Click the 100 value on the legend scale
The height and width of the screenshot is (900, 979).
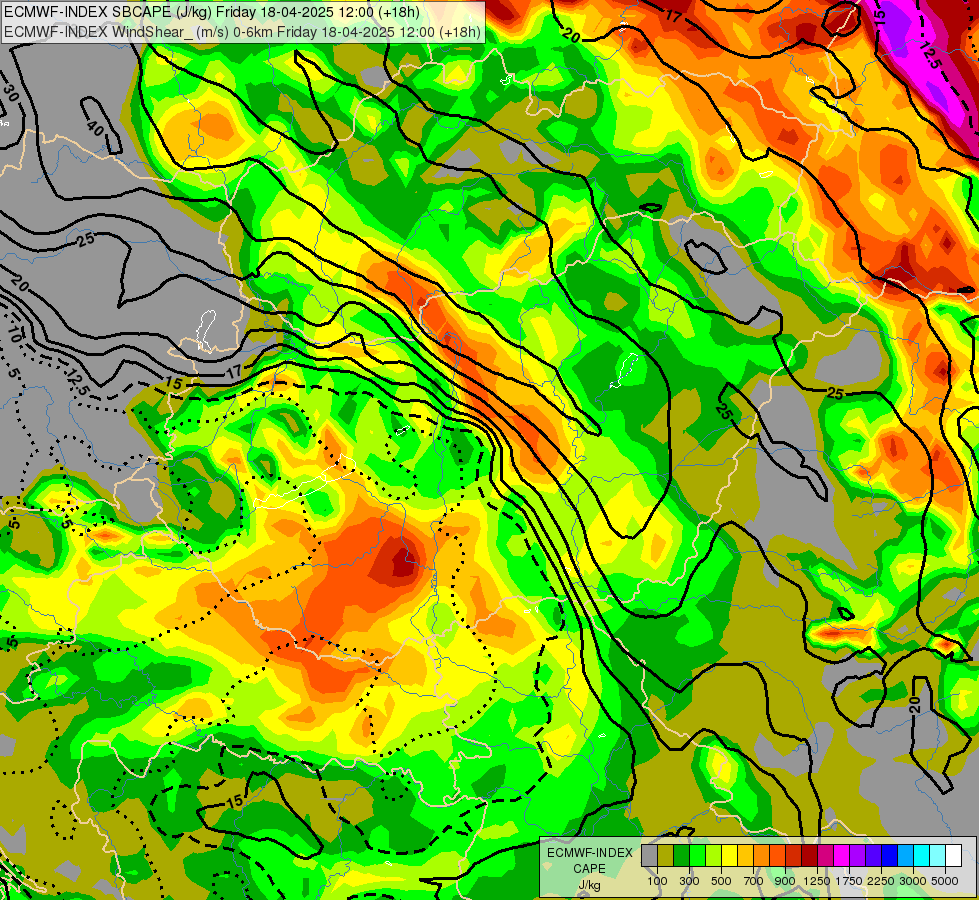pos(657,881)
